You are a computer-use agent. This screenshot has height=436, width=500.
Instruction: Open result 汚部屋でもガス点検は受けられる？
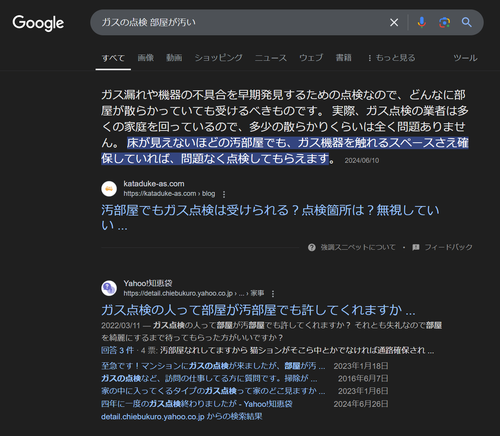coord(270,218)
